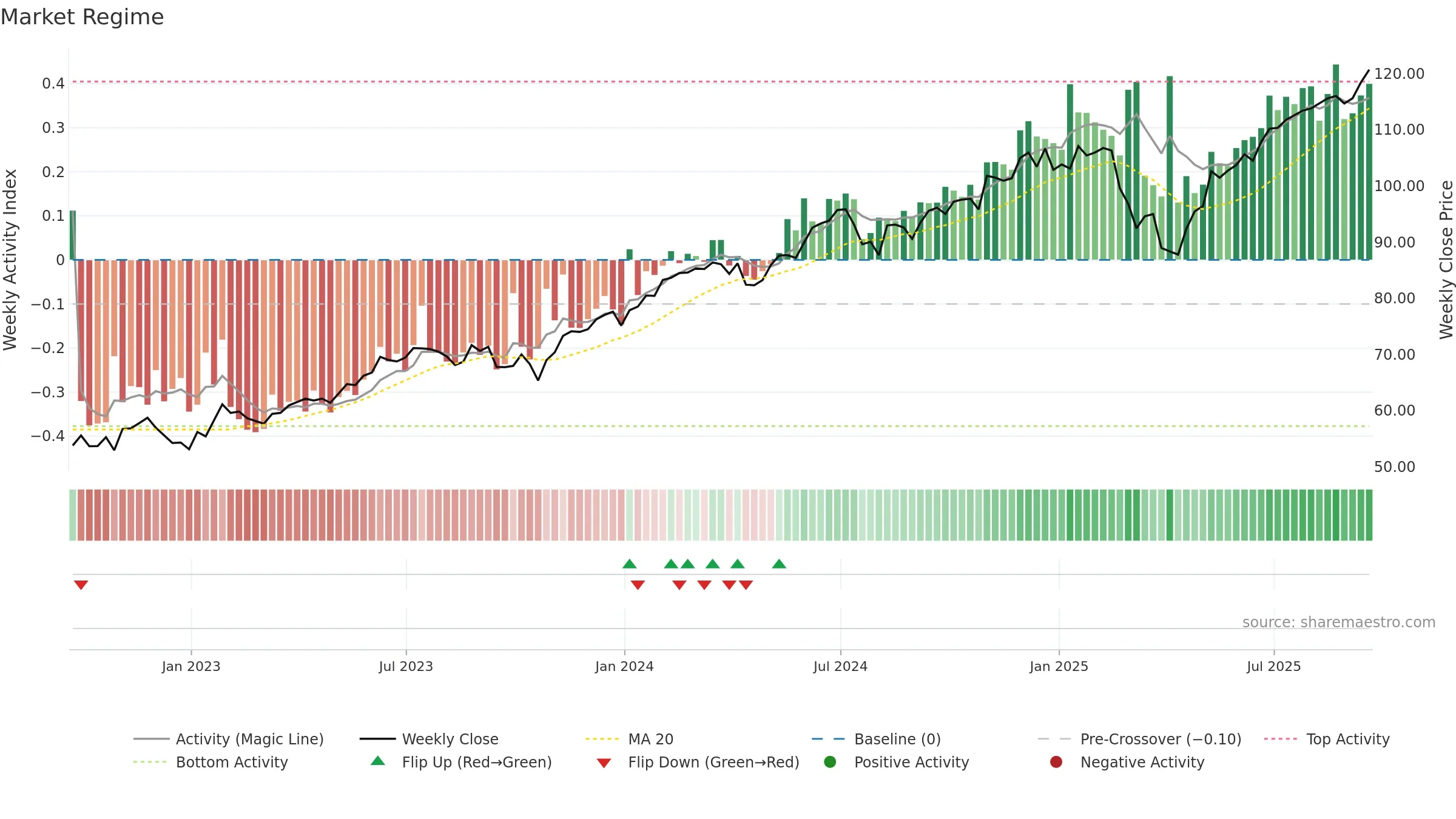Click the tallest green activity bar near 0.44

tap(1336, 162)
